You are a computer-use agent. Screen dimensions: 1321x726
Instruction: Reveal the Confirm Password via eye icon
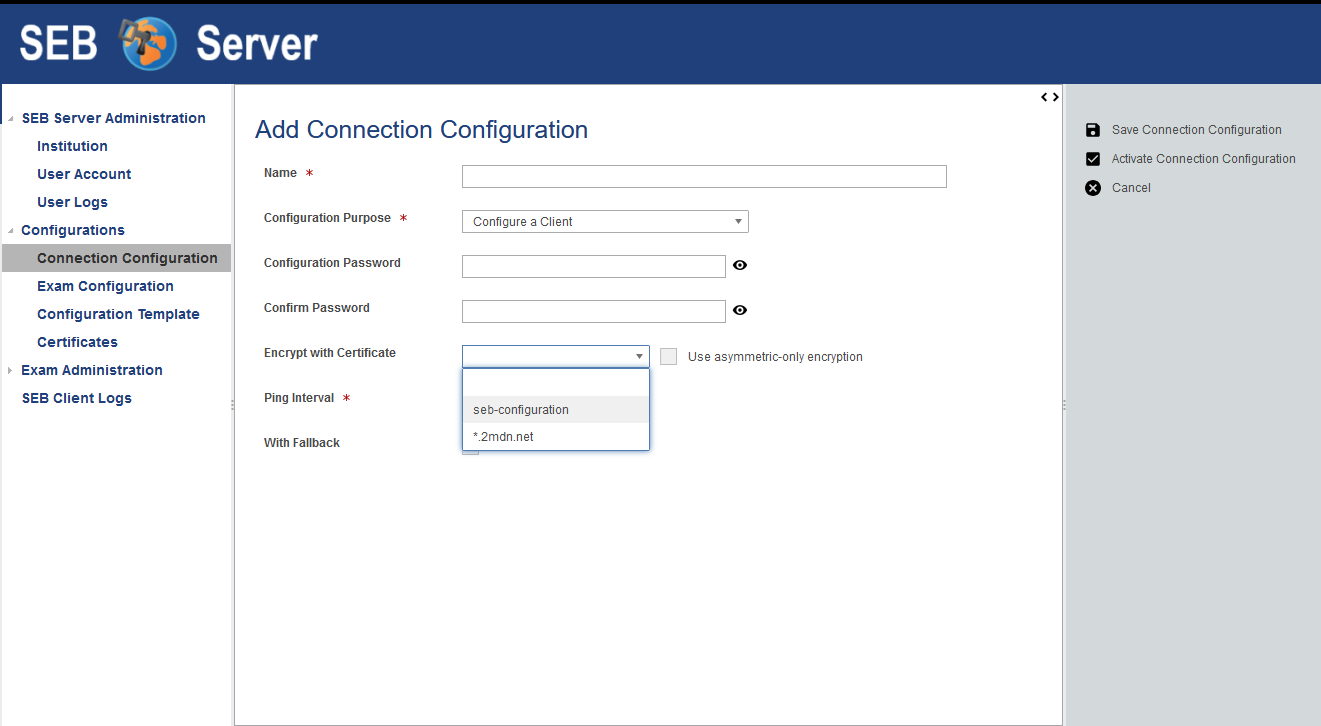[x=740, y=311]
